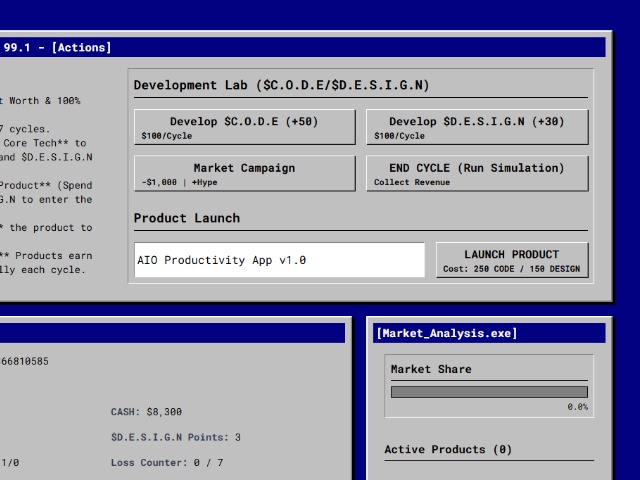Click the '$D.E.S.I.G.N Points: 3' stat
This screenshot has height=480, width=640.
pos(176,437)
